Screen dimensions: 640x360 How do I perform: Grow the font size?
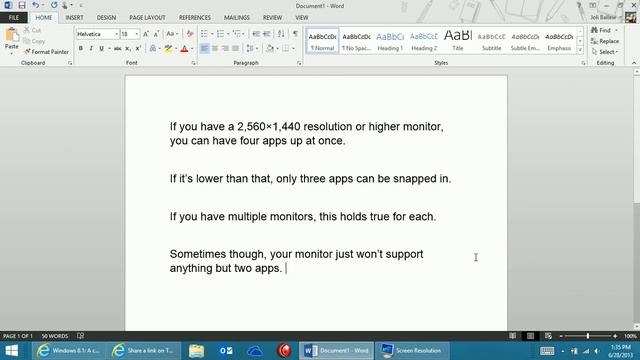tap(146, 34)
